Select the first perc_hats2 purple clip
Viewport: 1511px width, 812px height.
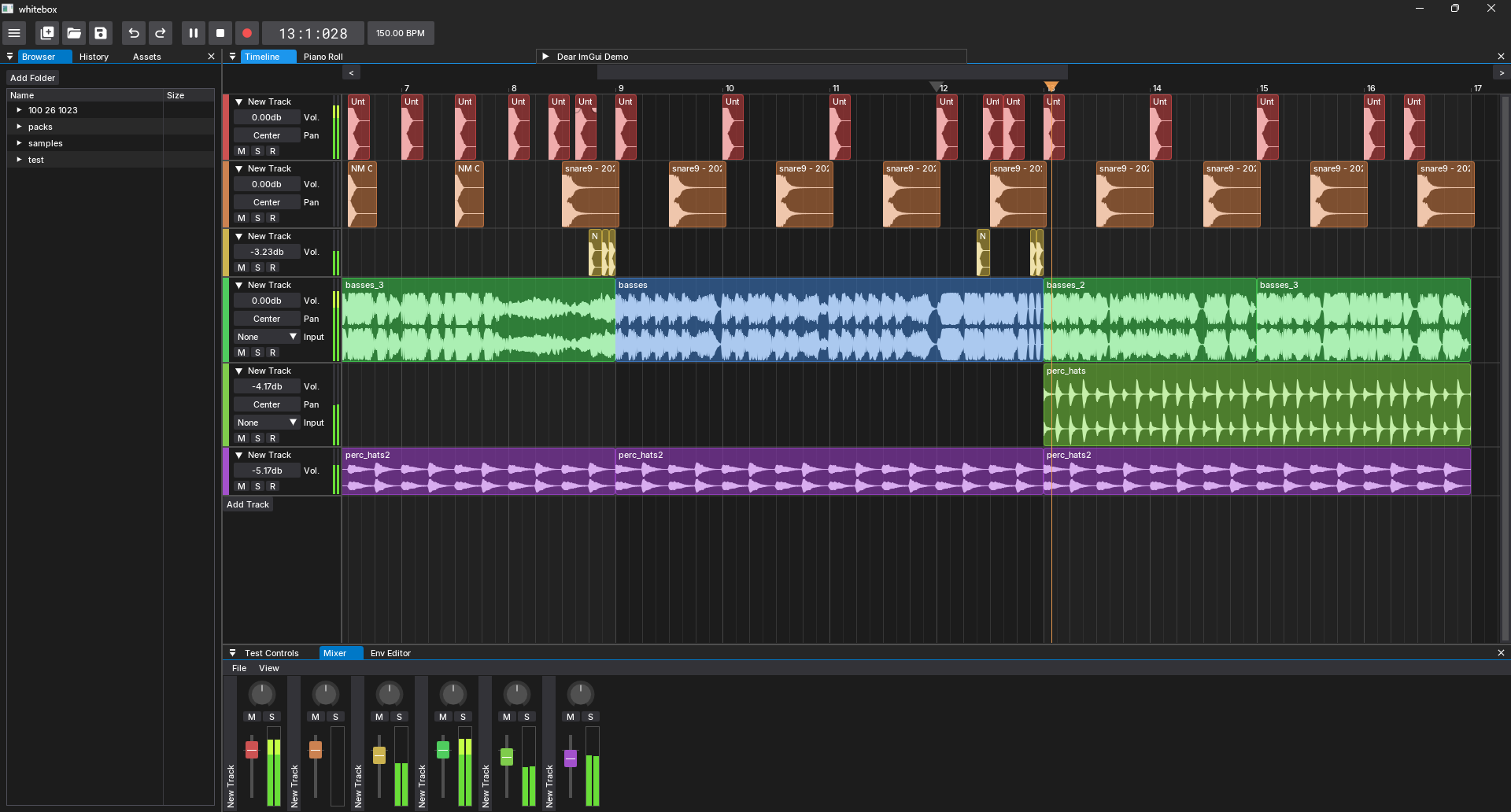point(478,471)
